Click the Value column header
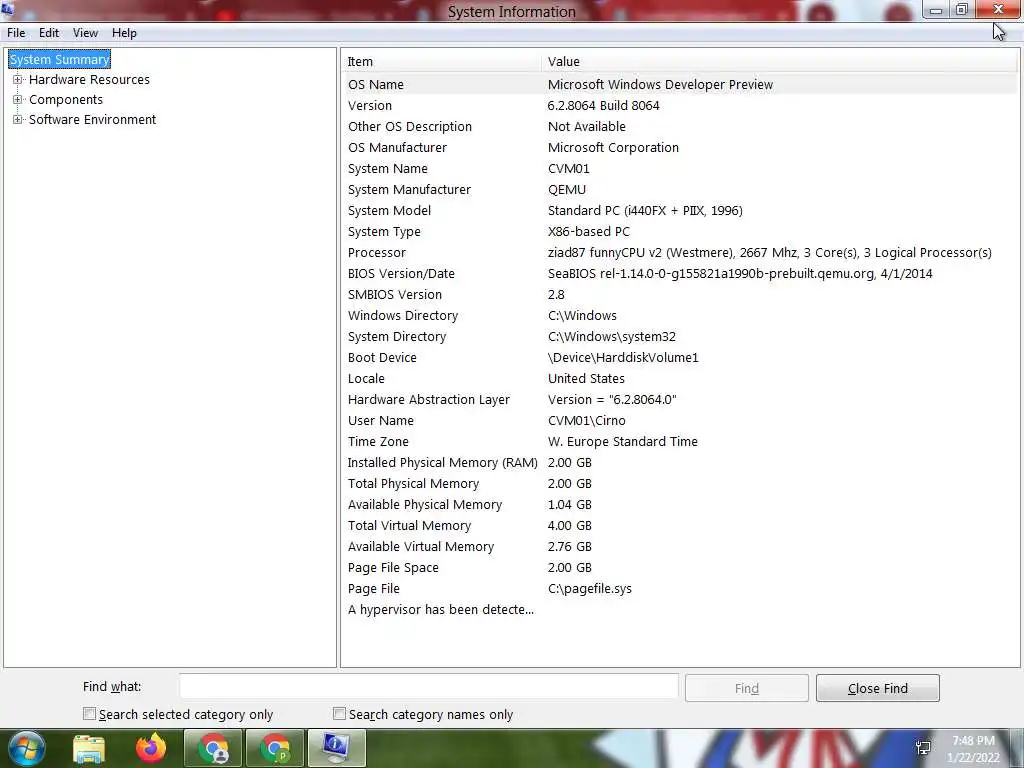Image resolution: width=1024 pixels, height=768 pixels. pos(779,61)
